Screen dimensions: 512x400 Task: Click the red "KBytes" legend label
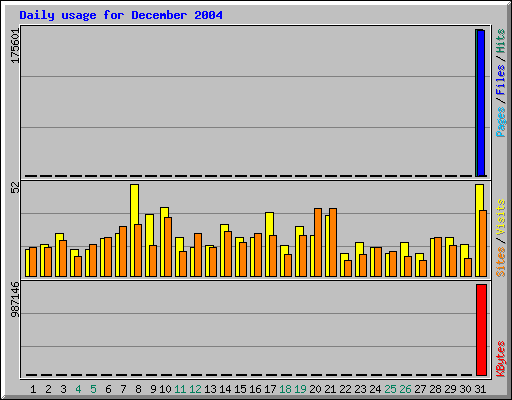(500, 359)
